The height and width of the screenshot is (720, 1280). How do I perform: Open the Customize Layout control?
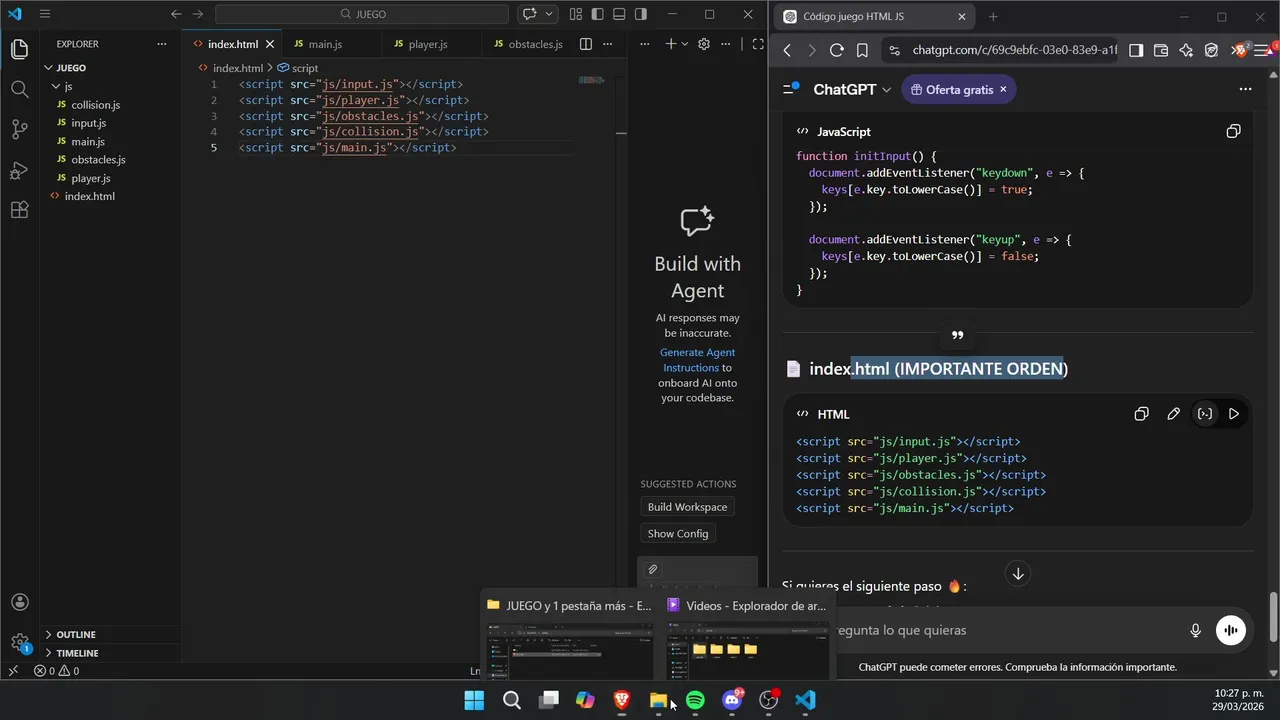575,14
